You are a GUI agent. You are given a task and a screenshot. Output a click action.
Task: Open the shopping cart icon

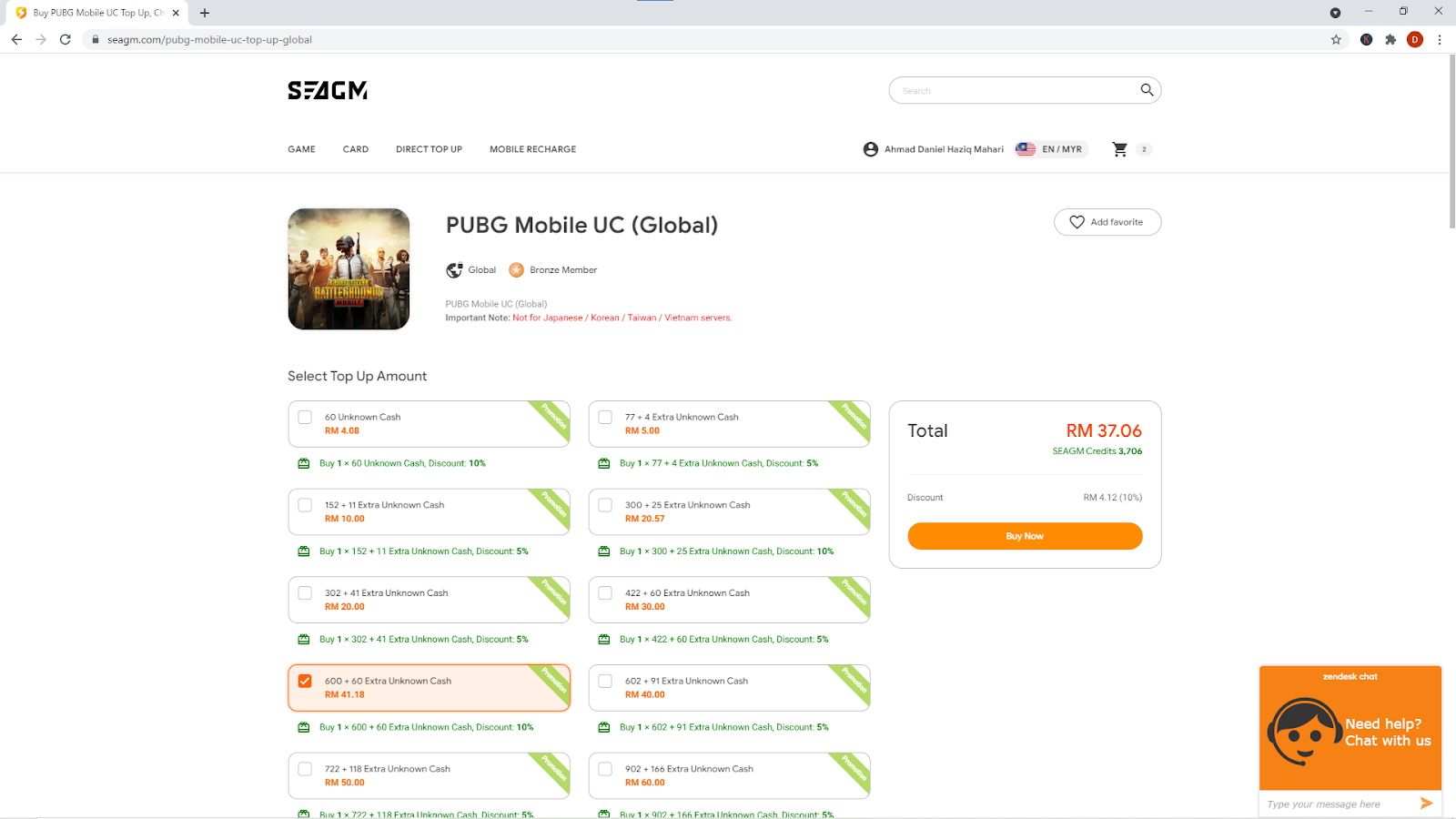tap(1120, 149)
